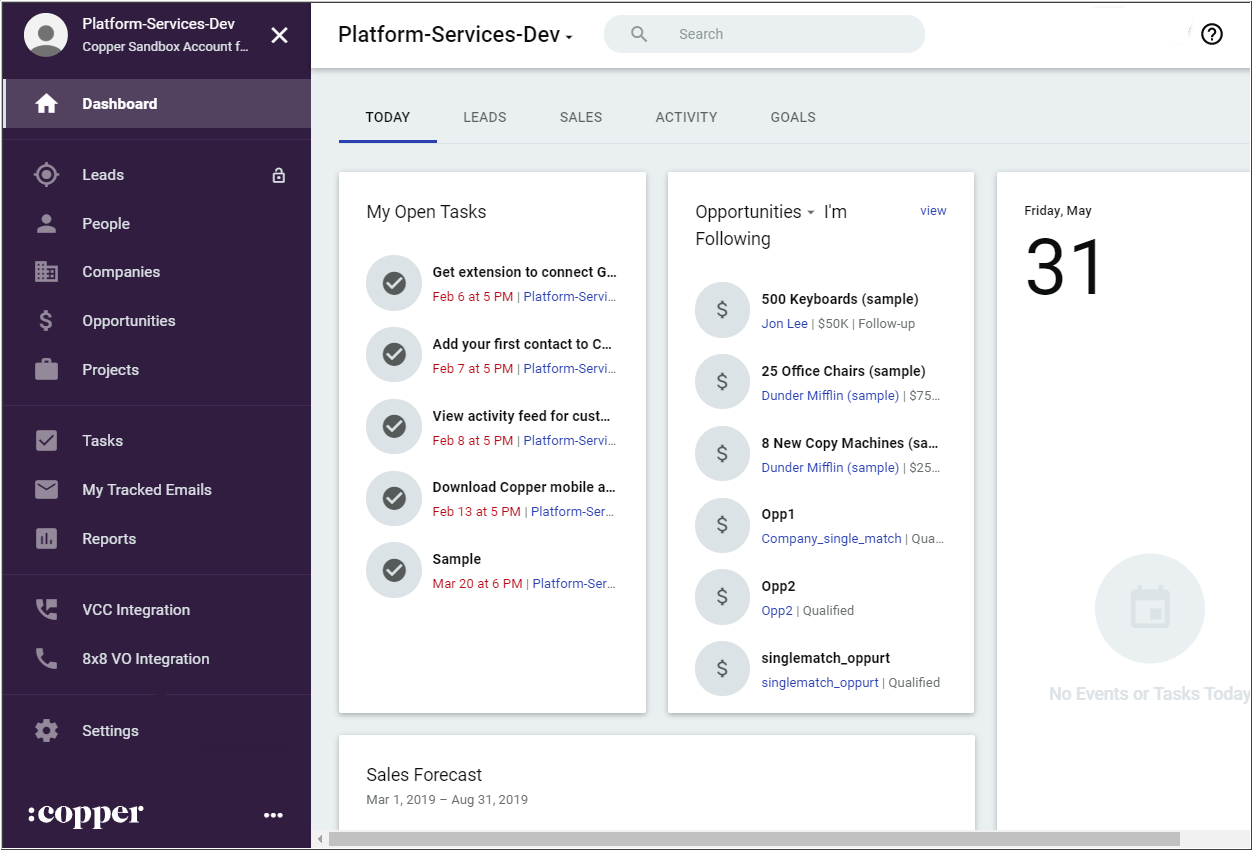This screenshot has height=850, width=1252.
Task: Switch to the ACTIVITY tab
Action: 686,117
